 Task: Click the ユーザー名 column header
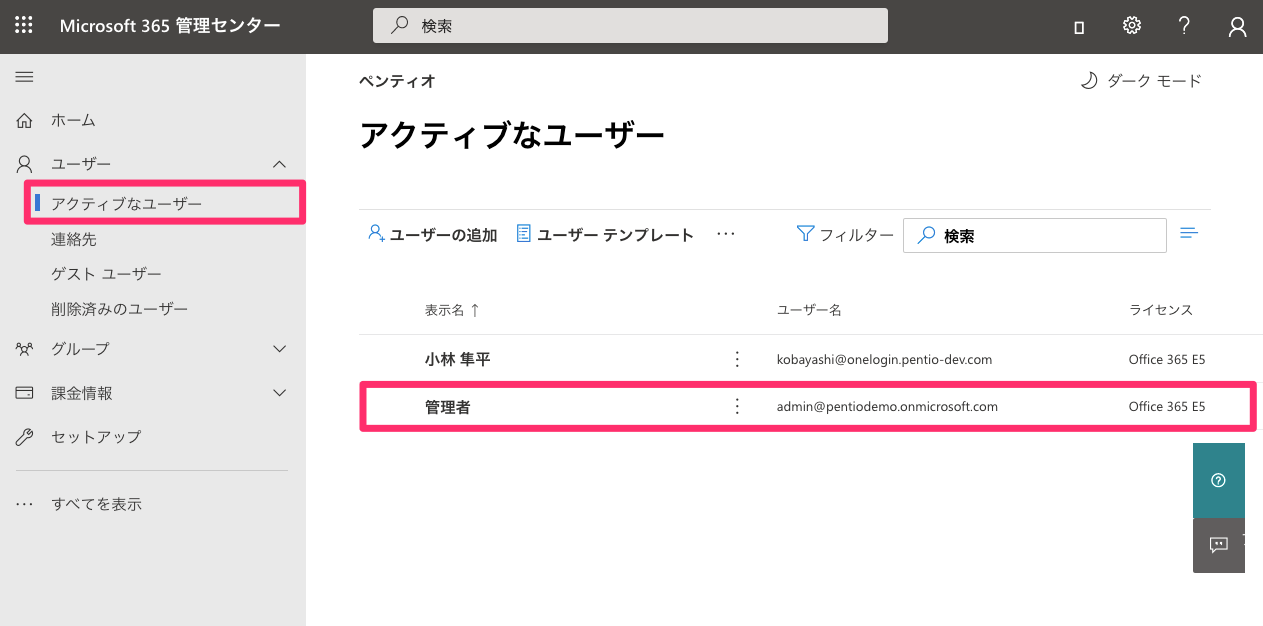[x=809, y=310]
